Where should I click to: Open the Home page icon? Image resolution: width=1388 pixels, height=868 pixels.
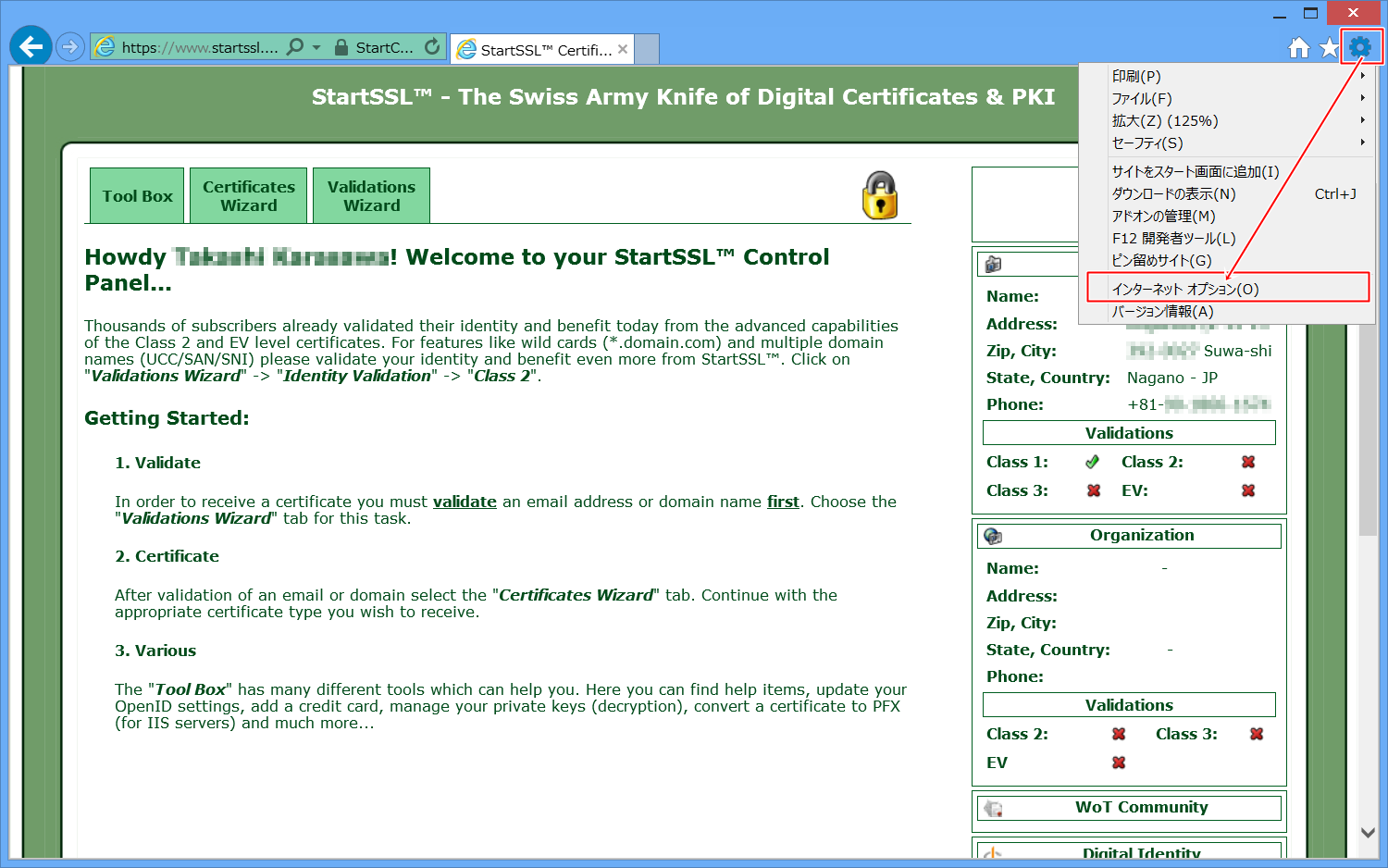1299,48
